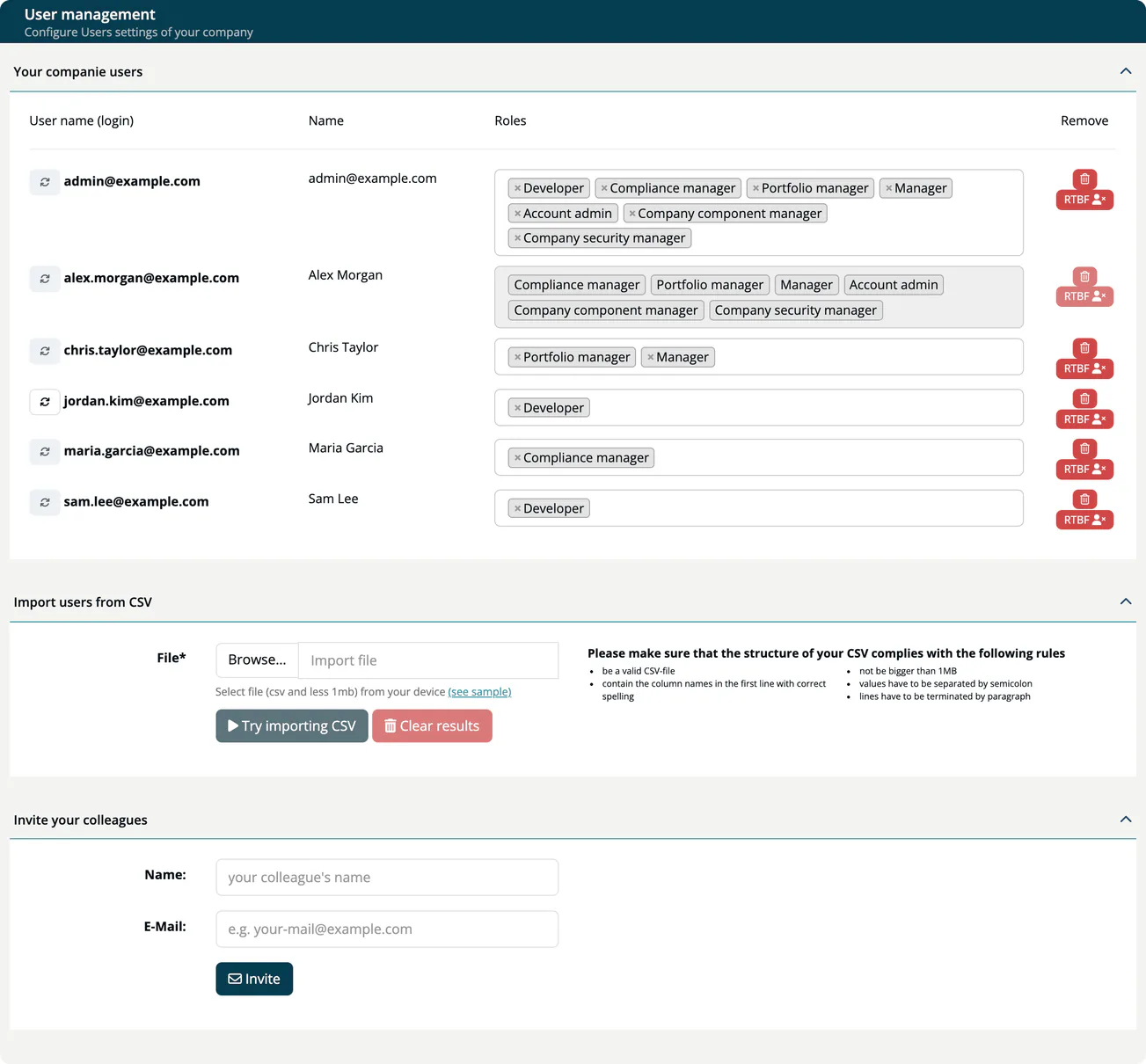Click refresh icon for chris.taylor@example.com
This screenshot has height=1064, width=1146.
45,351
